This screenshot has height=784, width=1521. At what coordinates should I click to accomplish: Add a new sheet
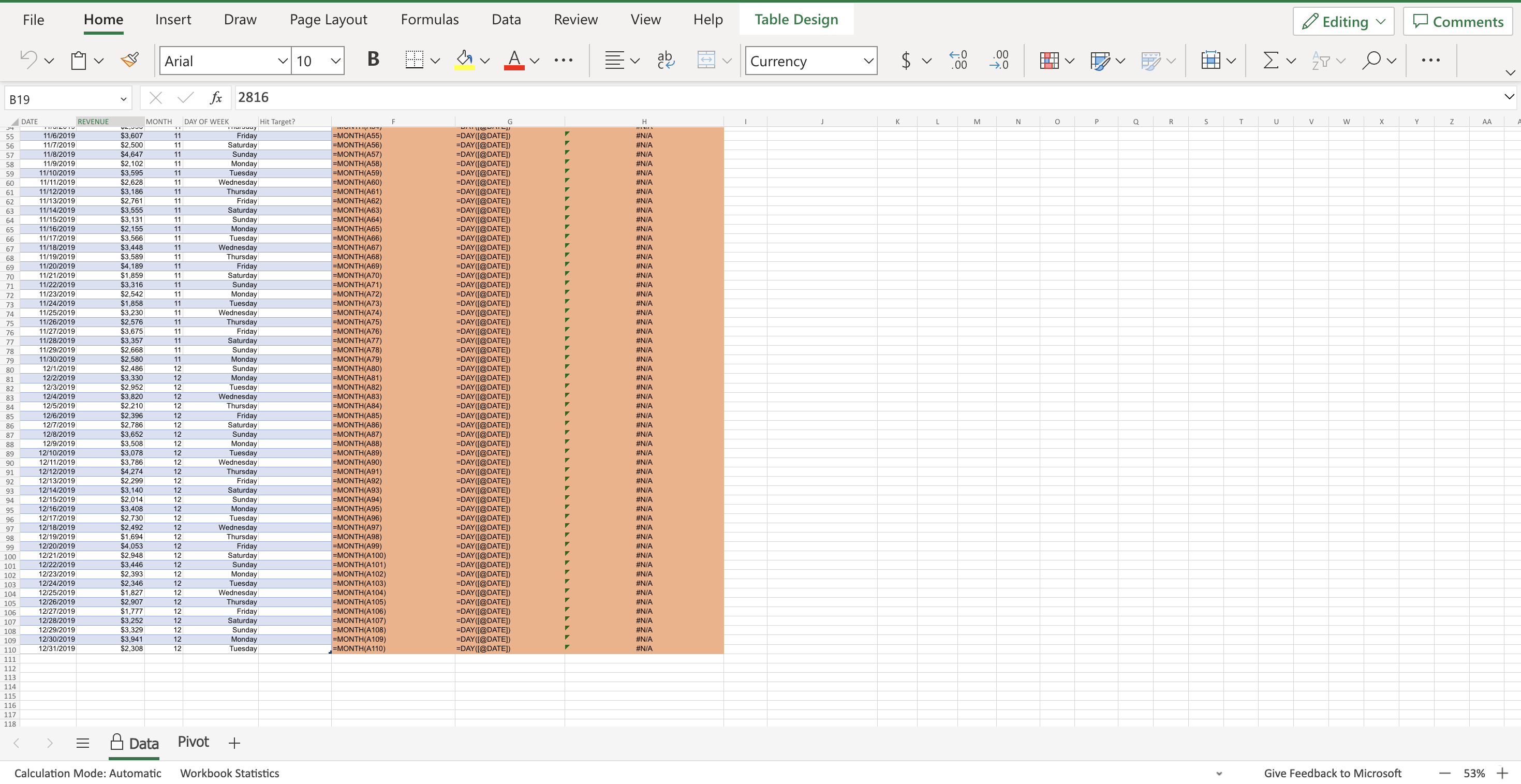pos(234,743)
